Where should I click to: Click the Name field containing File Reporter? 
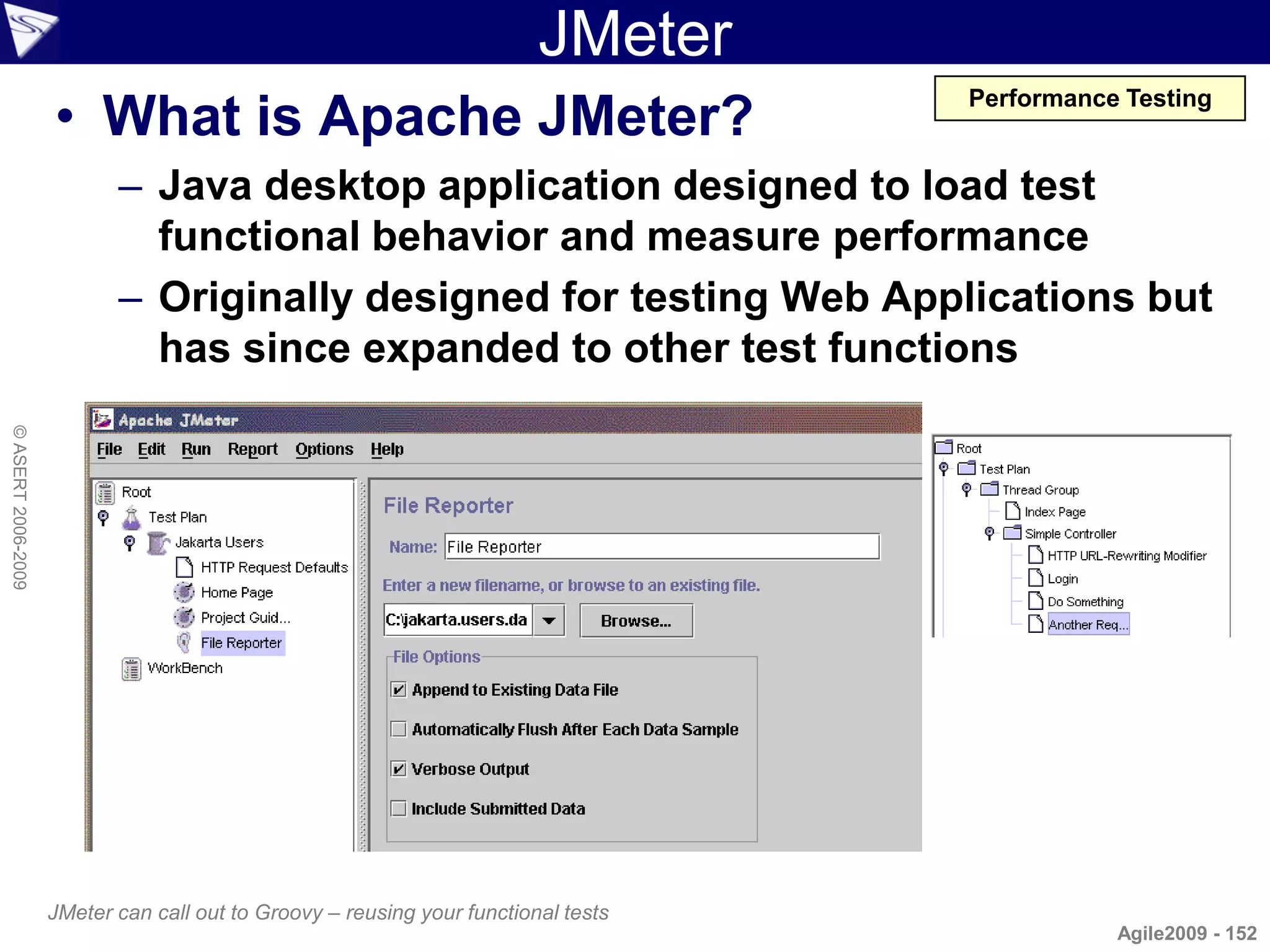click(662, 547)
